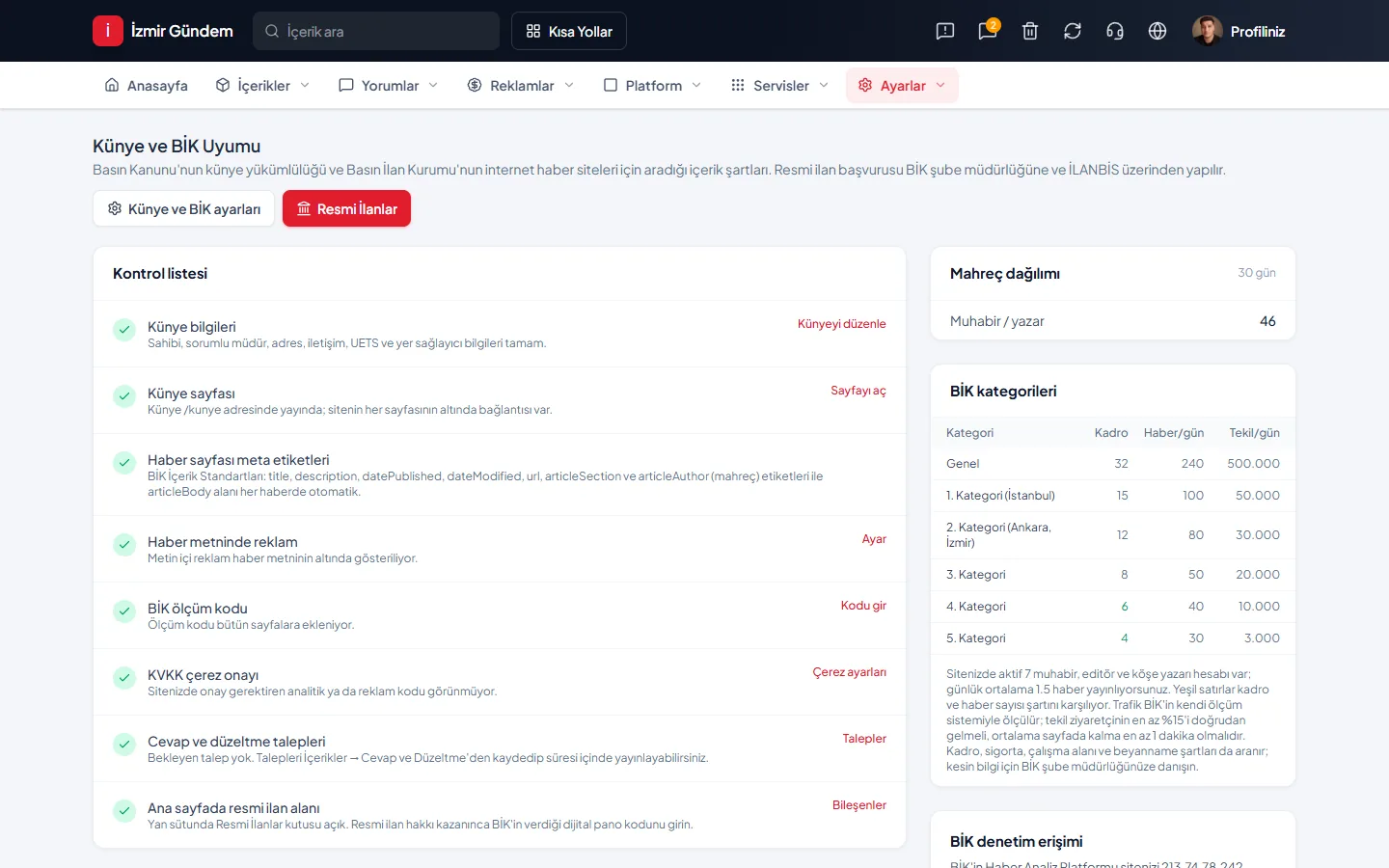1389x868 pixels.
Task: Open comments notification icon with badge 2
Action: click(988, 31)
